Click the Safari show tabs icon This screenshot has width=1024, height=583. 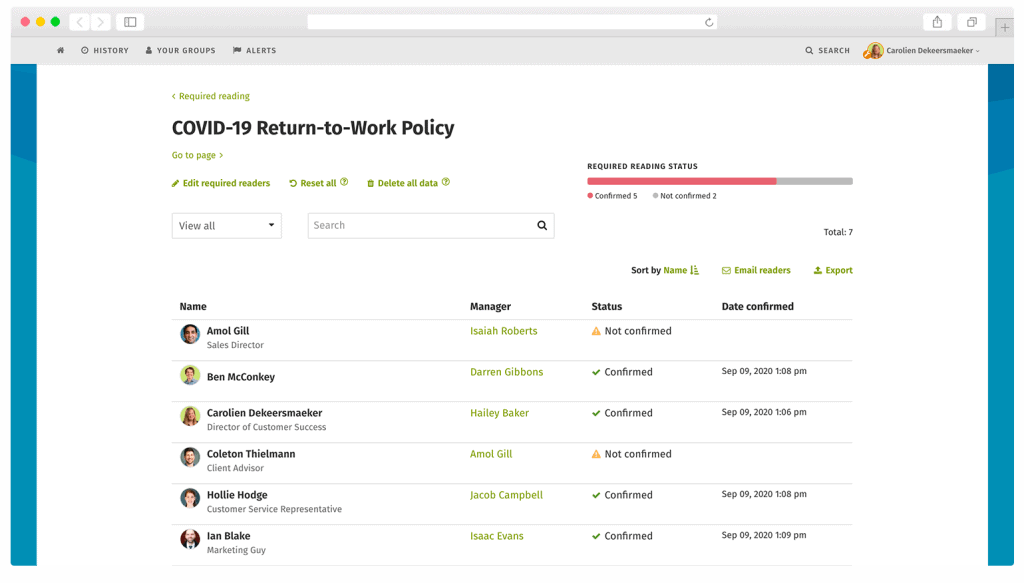click(x=970, y=22)
